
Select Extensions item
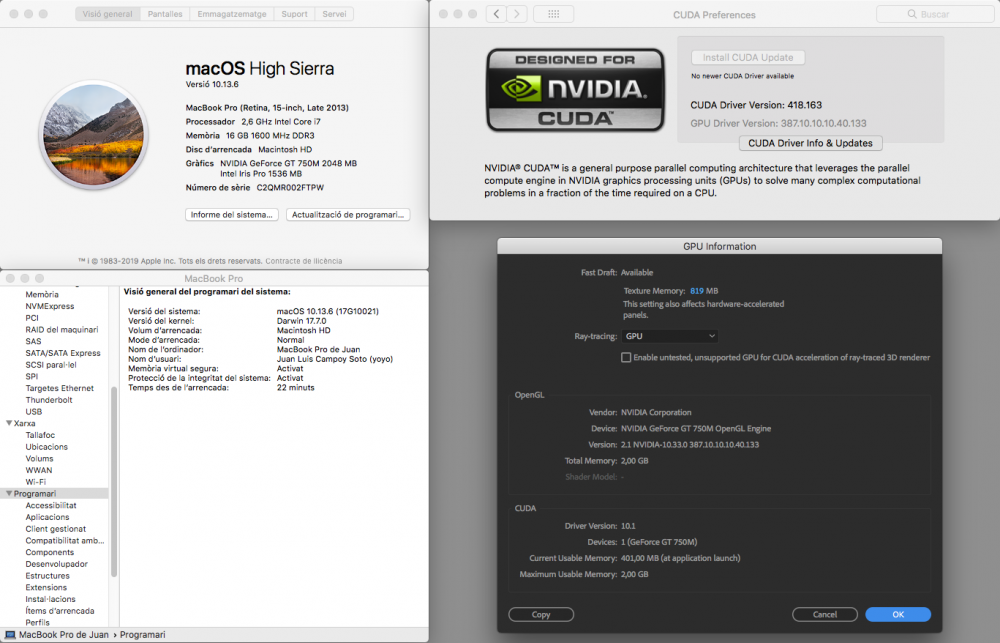coord(46,588)
